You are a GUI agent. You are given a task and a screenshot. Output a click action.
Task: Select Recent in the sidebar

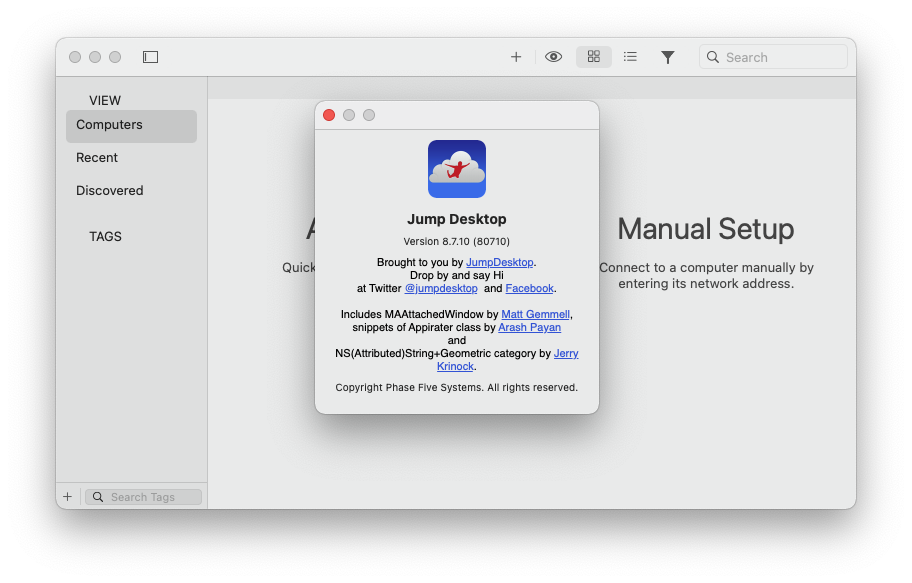[x=97, y=158]
